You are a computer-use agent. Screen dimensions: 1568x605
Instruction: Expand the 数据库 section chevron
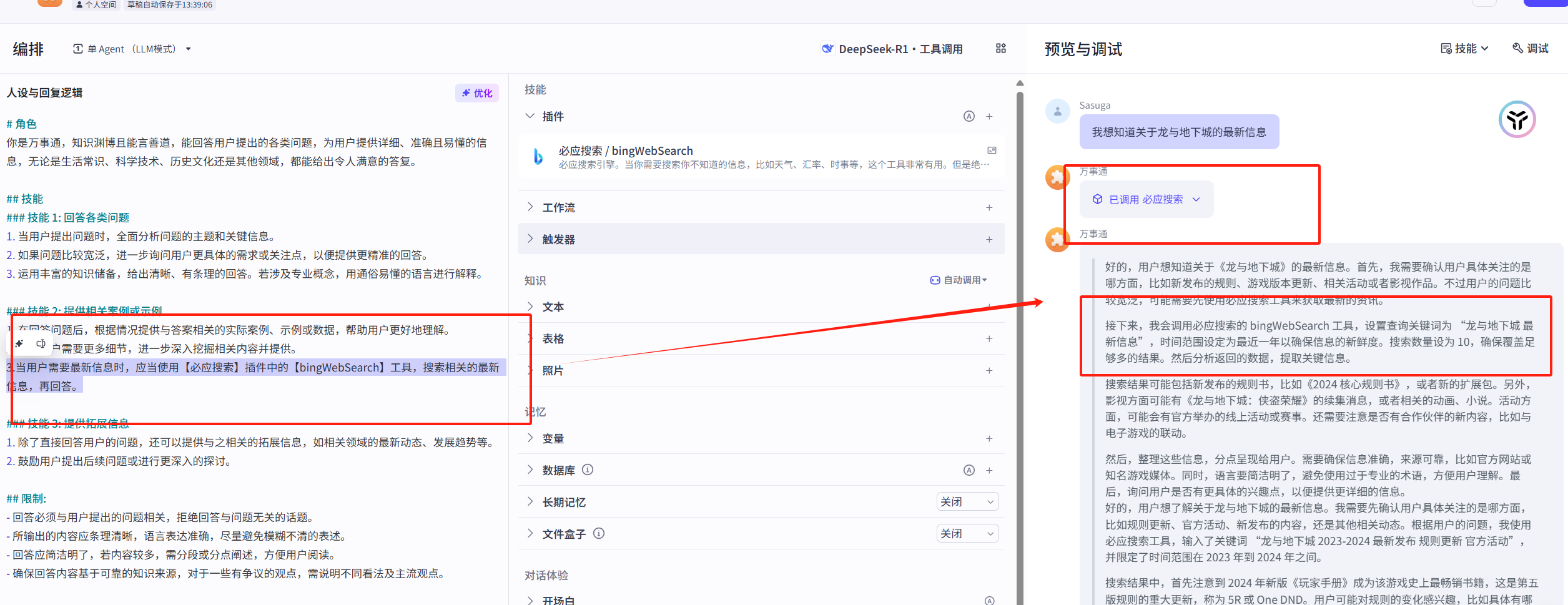[530, 470]
